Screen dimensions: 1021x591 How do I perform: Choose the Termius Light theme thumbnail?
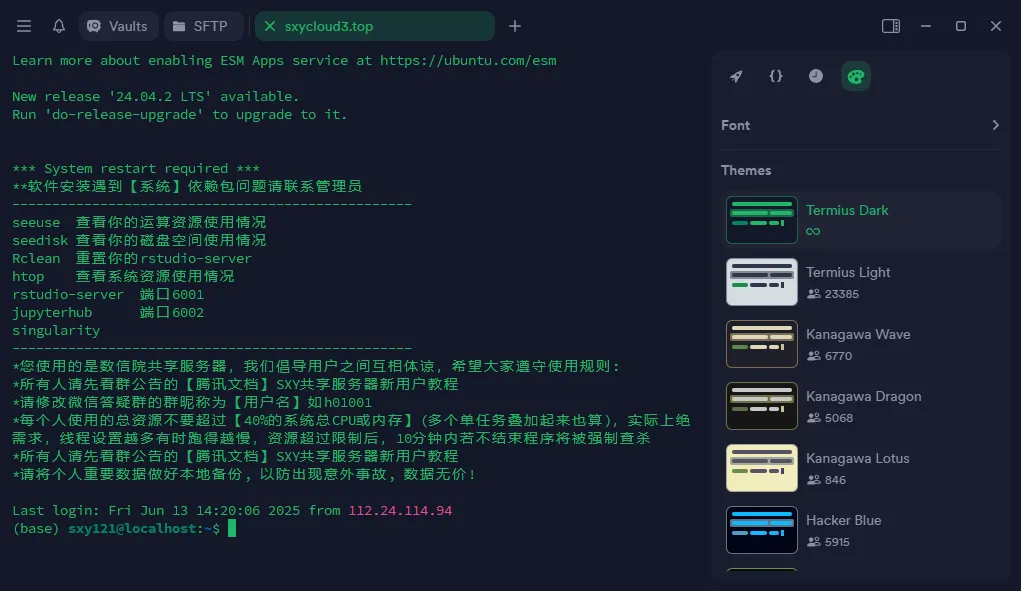[x=761, y=282]
